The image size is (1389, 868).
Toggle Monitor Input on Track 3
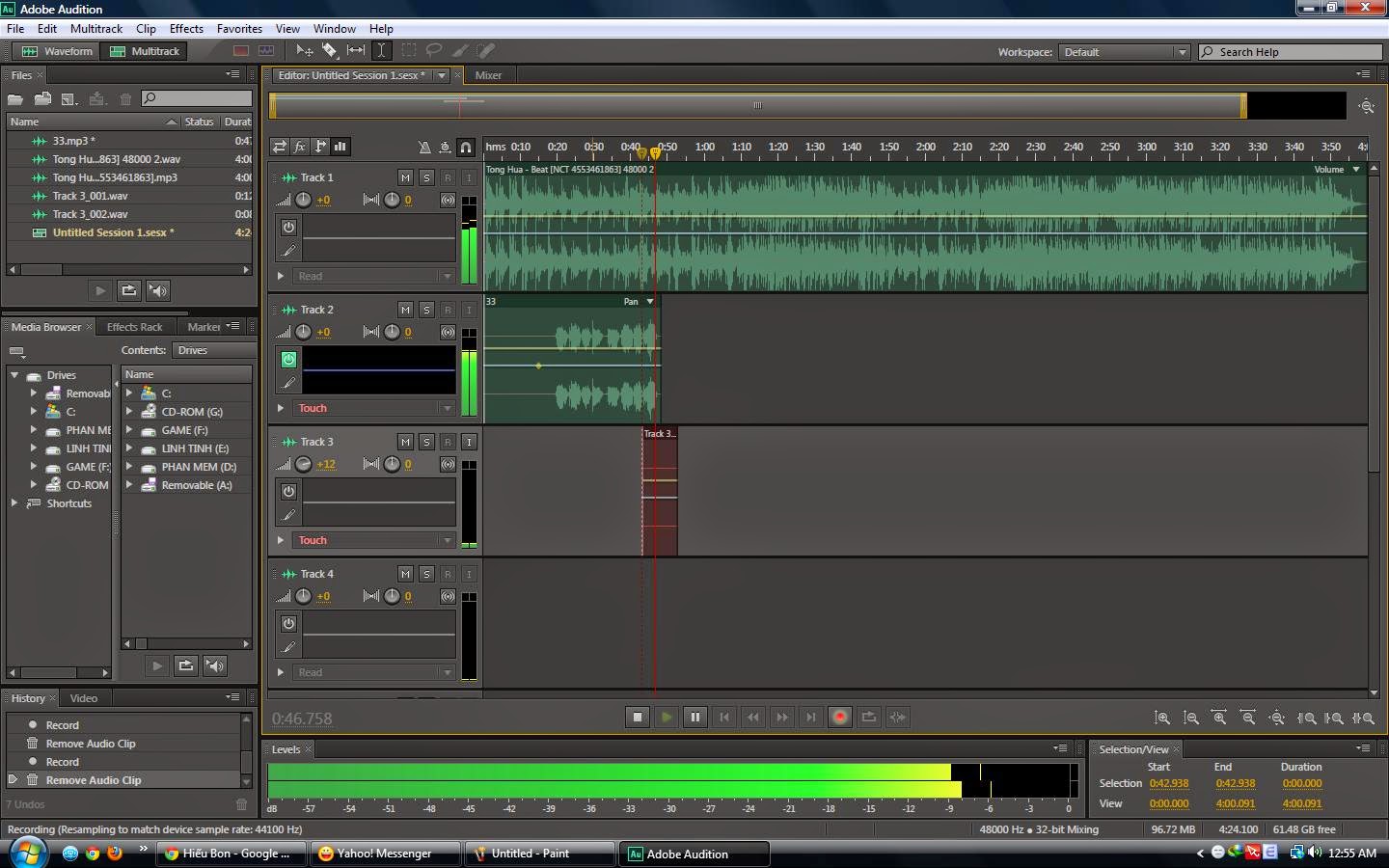point(469,442)
